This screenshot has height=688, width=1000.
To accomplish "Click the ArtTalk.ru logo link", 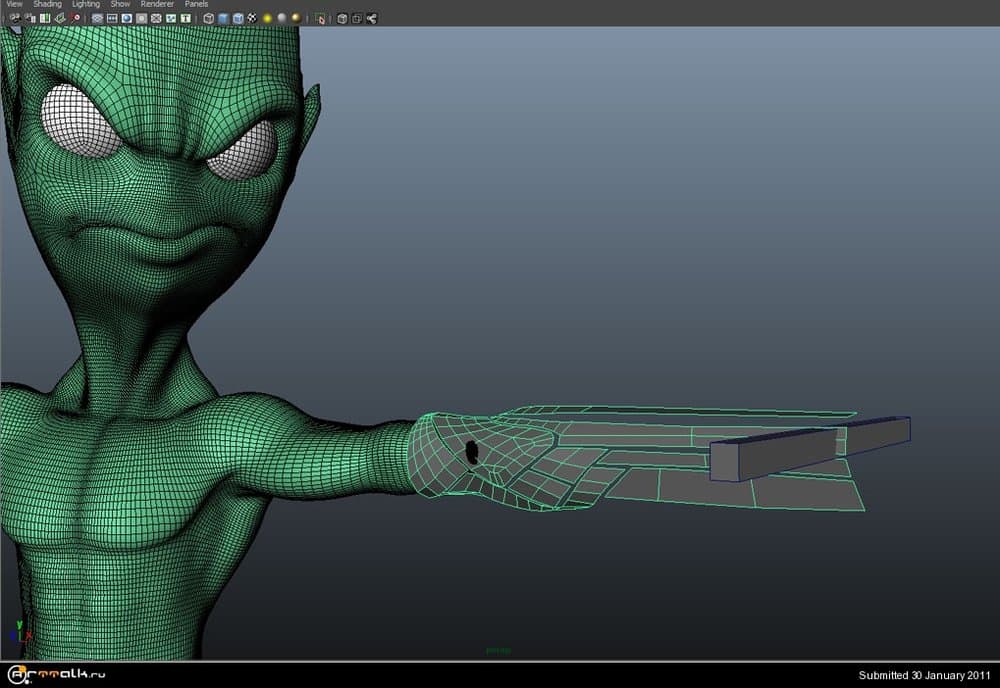I will [x=53, y=675].
